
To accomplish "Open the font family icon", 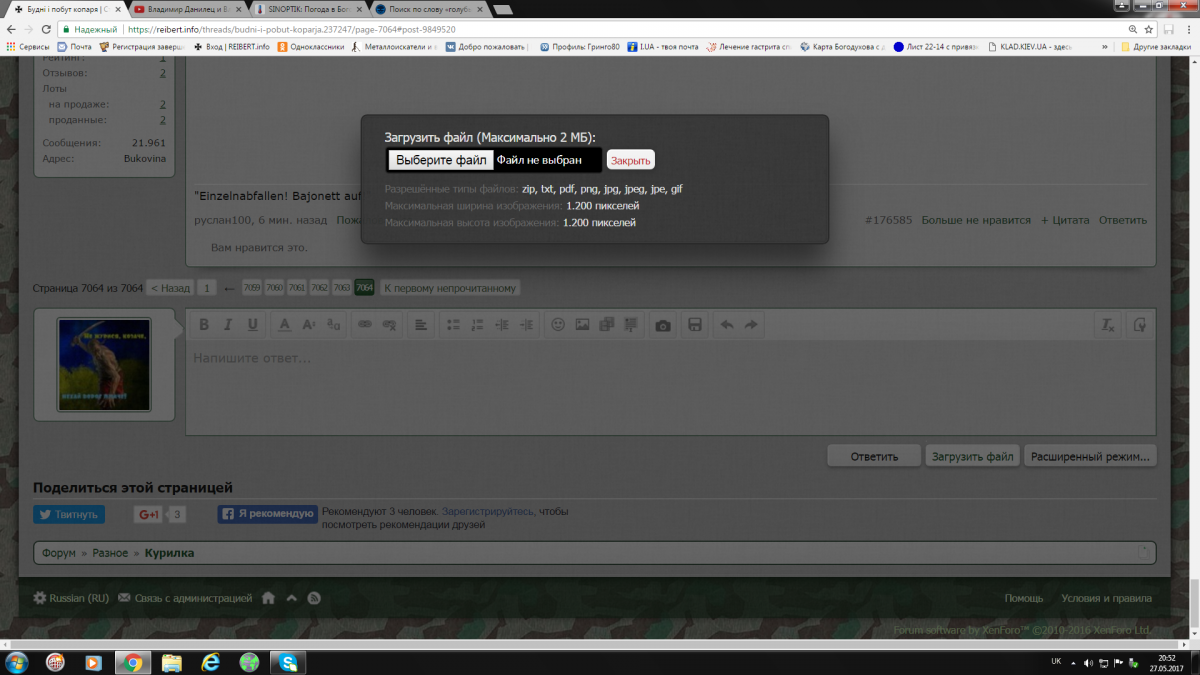I will 334,325.
